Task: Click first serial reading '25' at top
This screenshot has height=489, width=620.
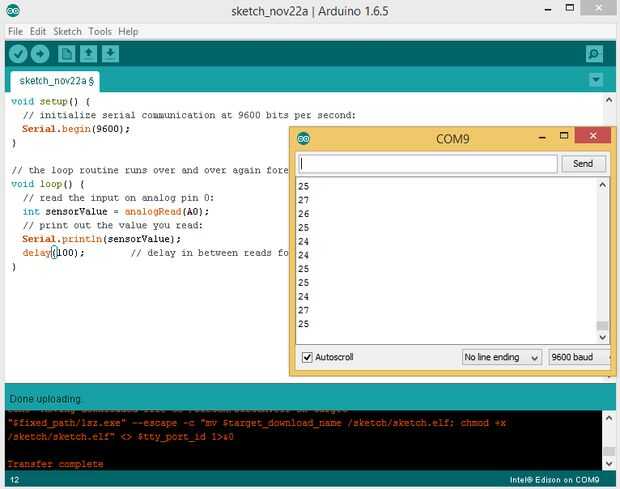Action: point(304,186)
